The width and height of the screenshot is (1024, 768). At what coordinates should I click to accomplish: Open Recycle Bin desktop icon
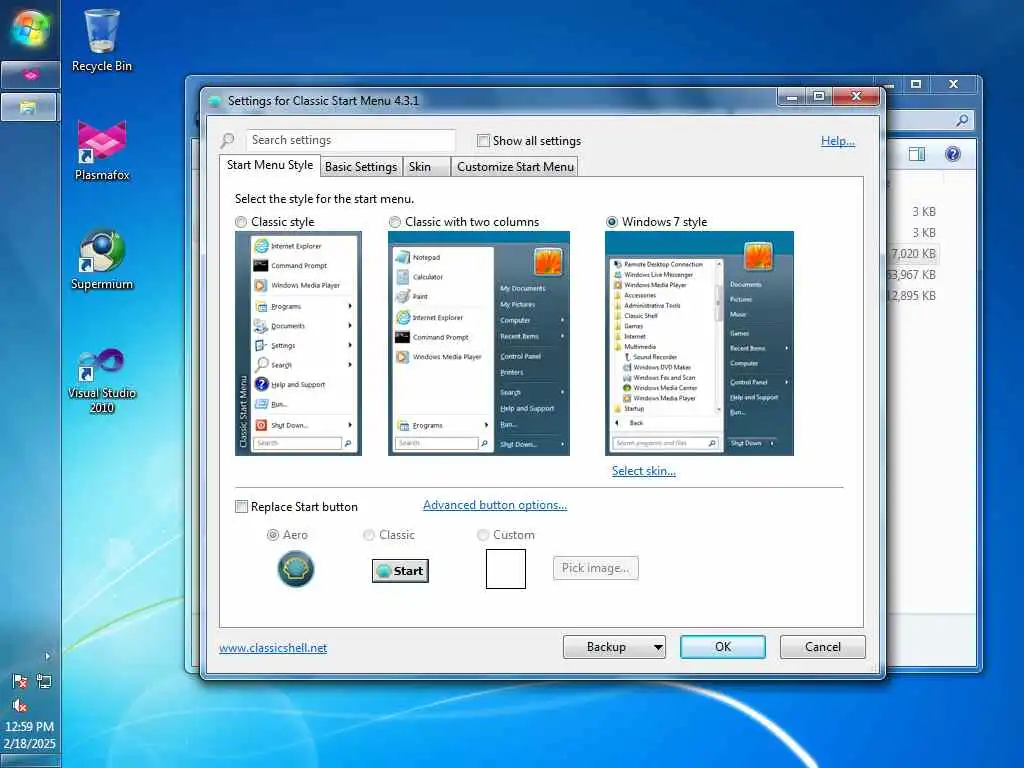pos(102,40)
